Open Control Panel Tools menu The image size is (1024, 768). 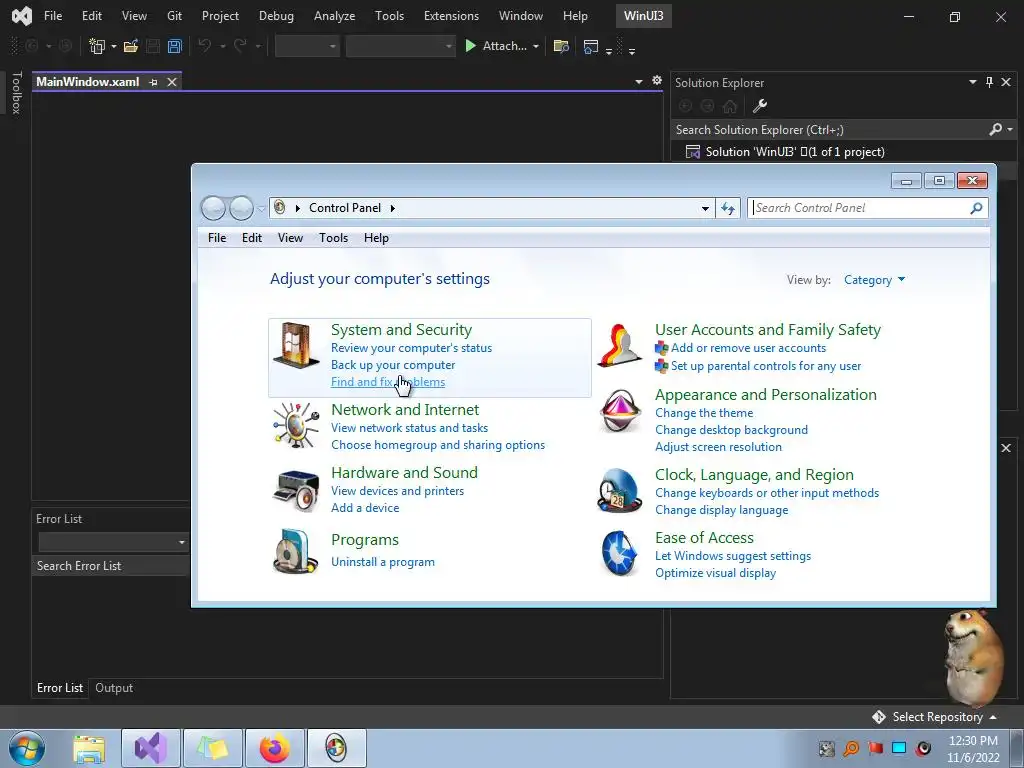(333, 238)
